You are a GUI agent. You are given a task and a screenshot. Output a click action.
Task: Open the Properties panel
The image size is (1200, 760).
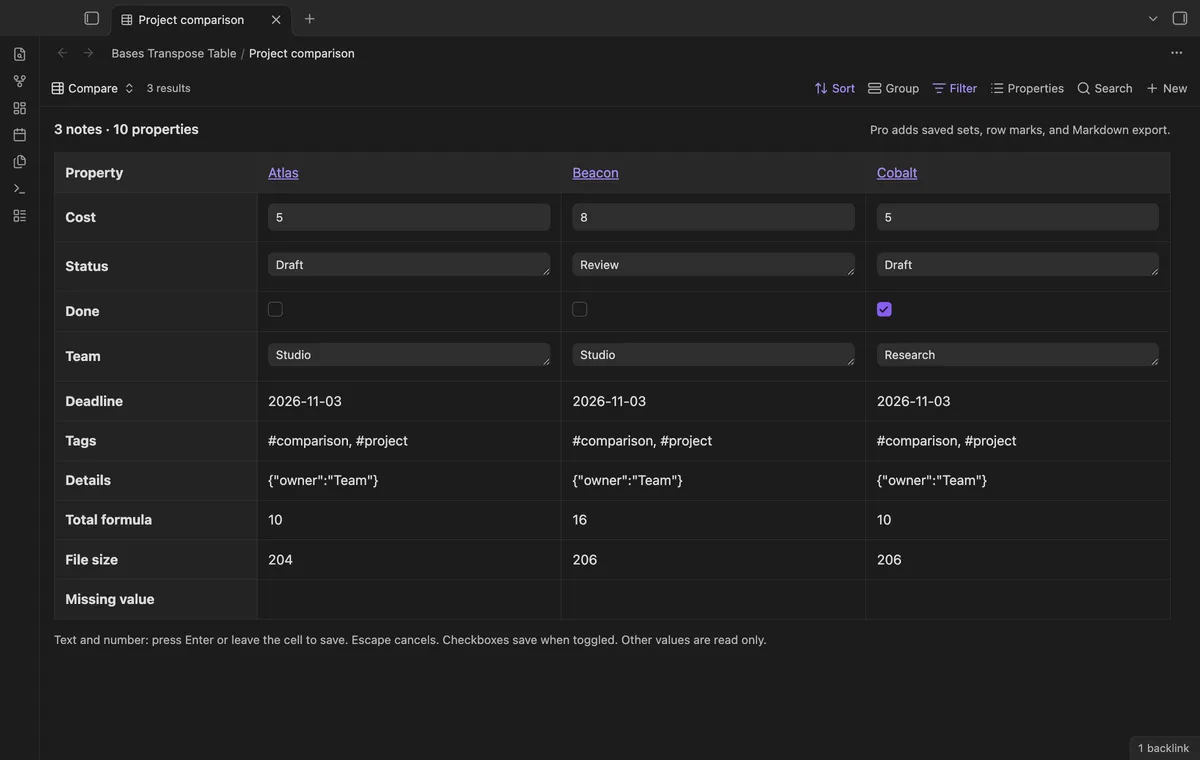click(x=1027, y=88)
